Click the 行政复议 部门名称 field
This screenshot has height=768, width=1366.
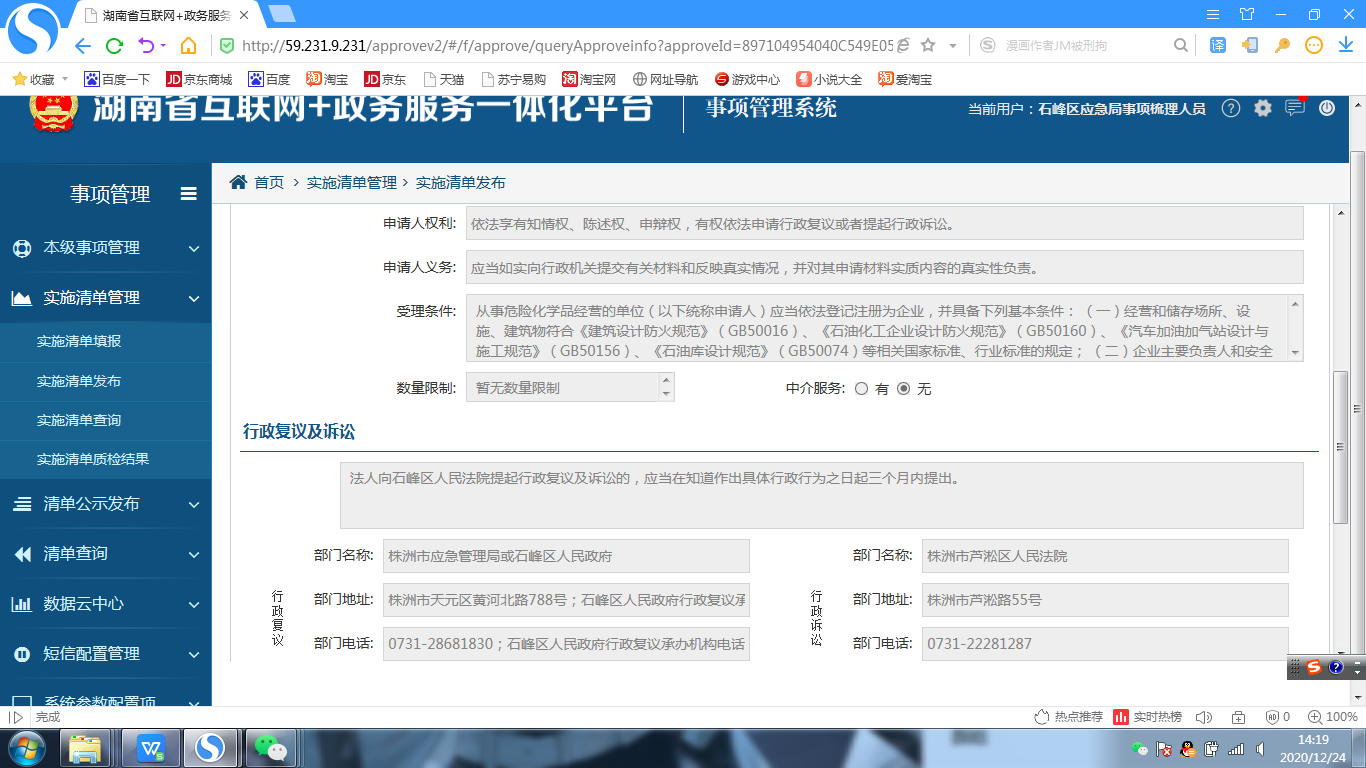566,556
